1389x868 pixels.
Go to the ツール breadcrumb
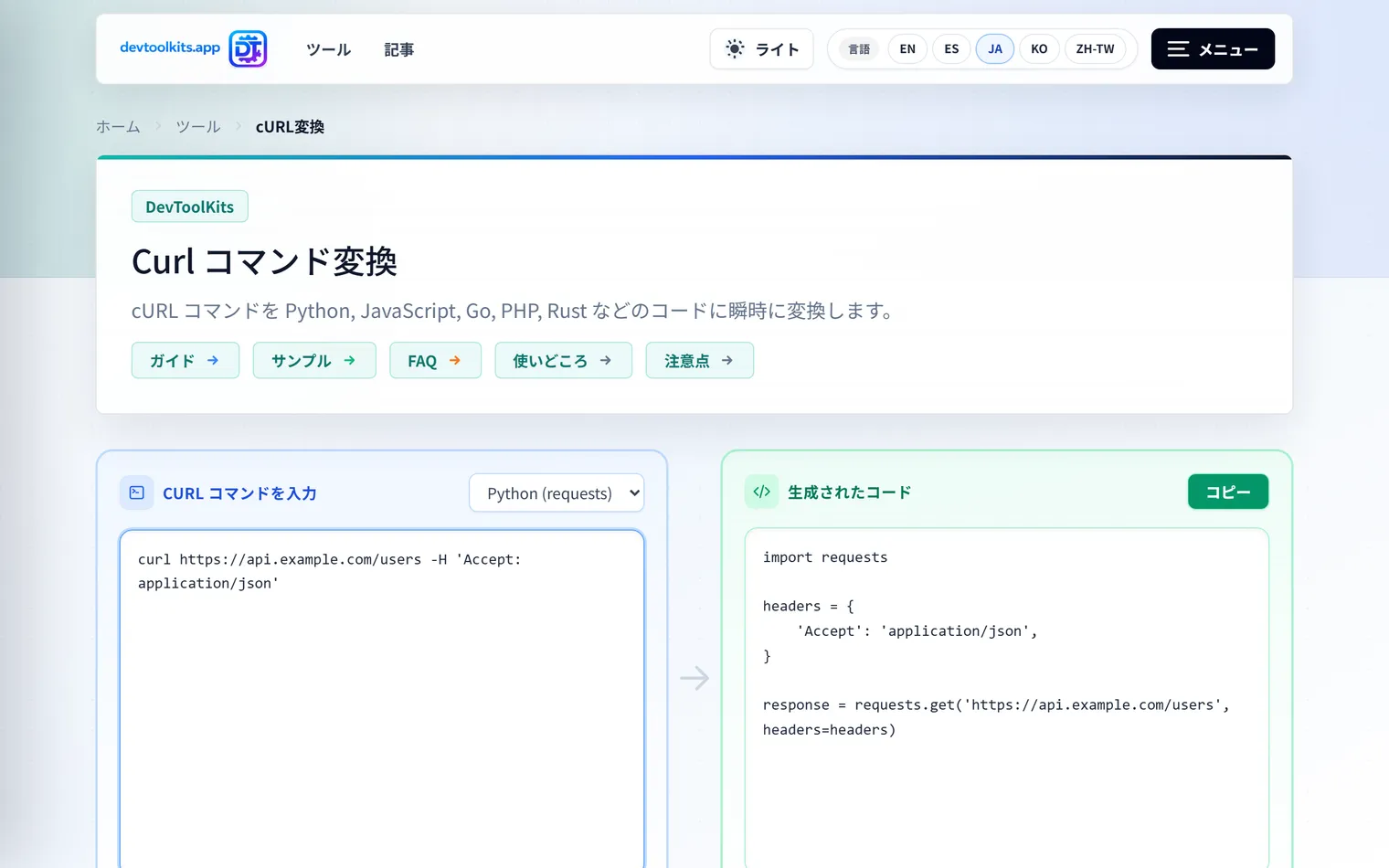point(198,127)
